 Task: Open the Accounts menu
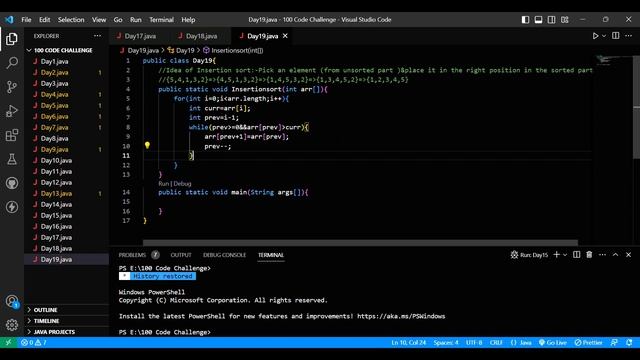point(12,302)
